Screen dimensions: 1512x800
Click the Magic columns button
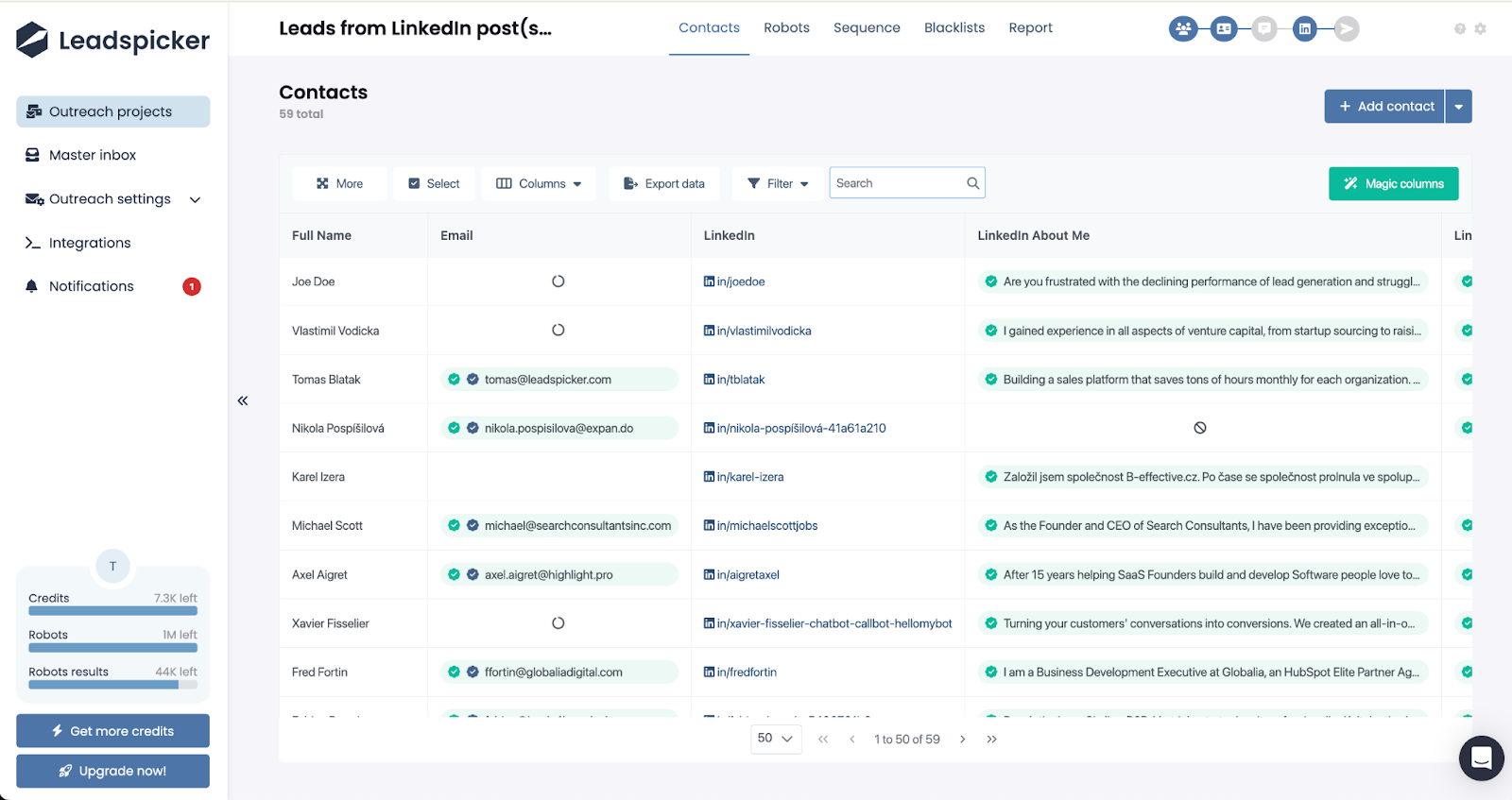1393,183
